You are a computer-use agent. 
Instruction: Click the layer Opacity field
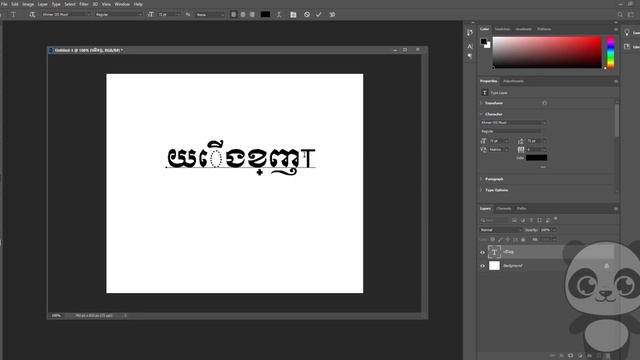point(547,230)
